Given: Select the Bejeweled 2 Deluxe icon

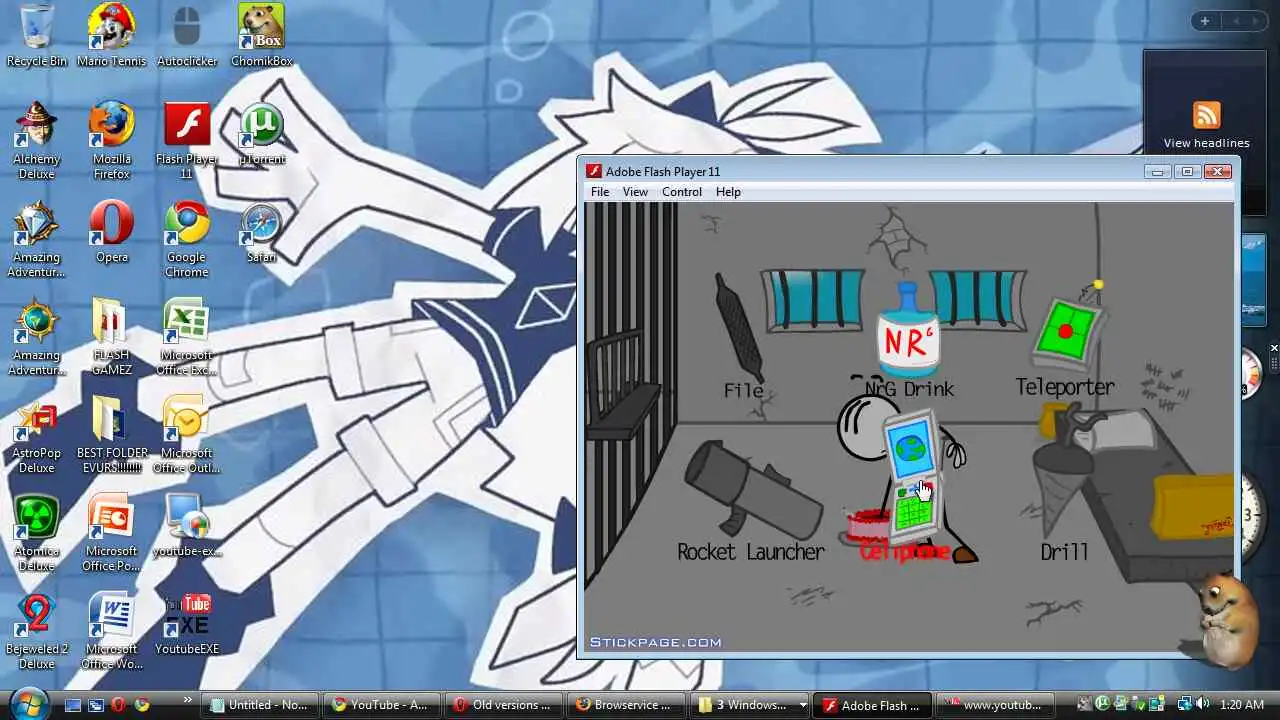Looking at the screenshot, I should 37,630.
